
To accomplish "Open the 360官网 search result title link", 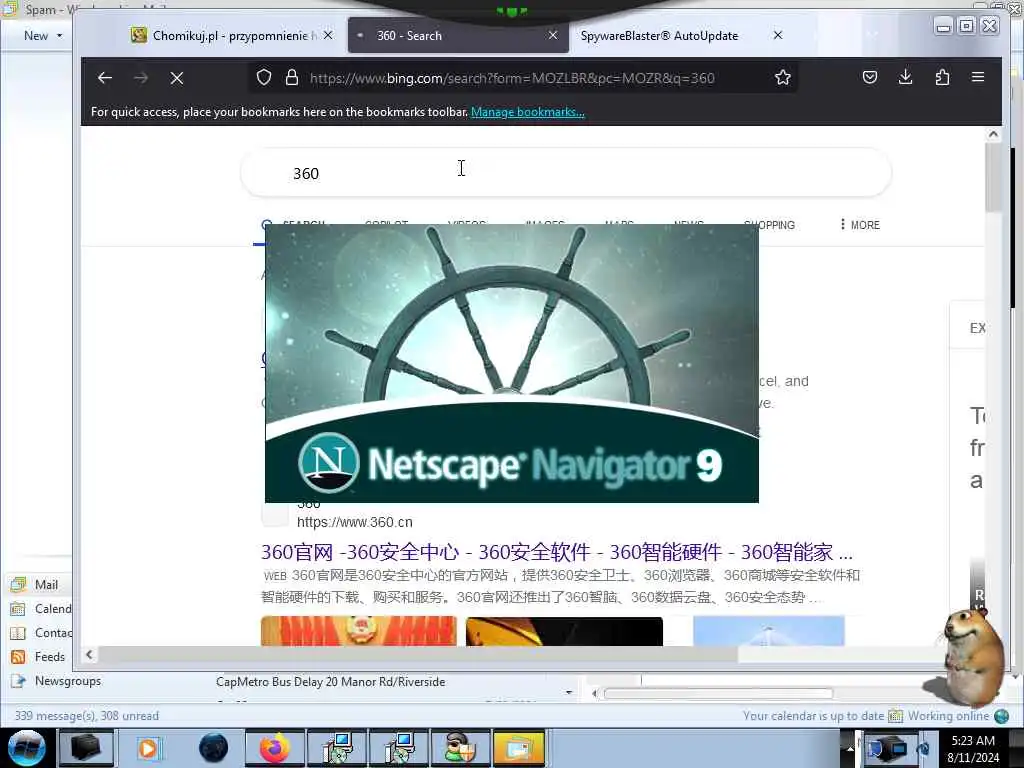I will pos(556,552).
